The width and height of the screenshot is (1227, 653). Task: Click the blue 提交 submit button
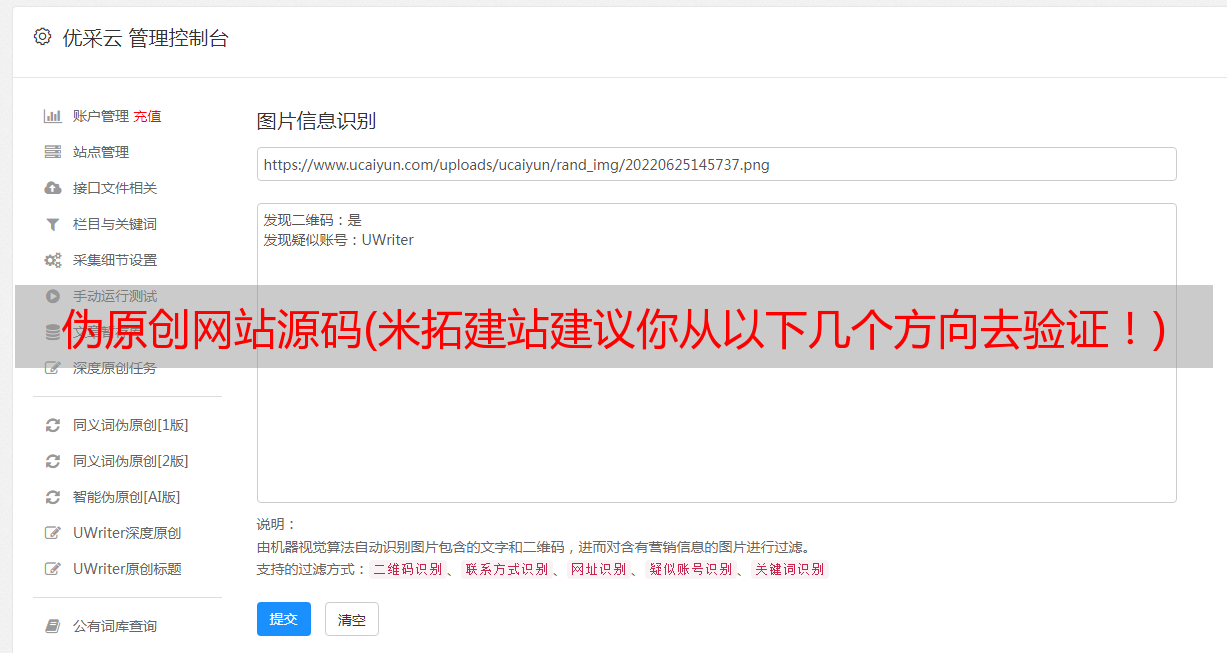pos(284,619)
